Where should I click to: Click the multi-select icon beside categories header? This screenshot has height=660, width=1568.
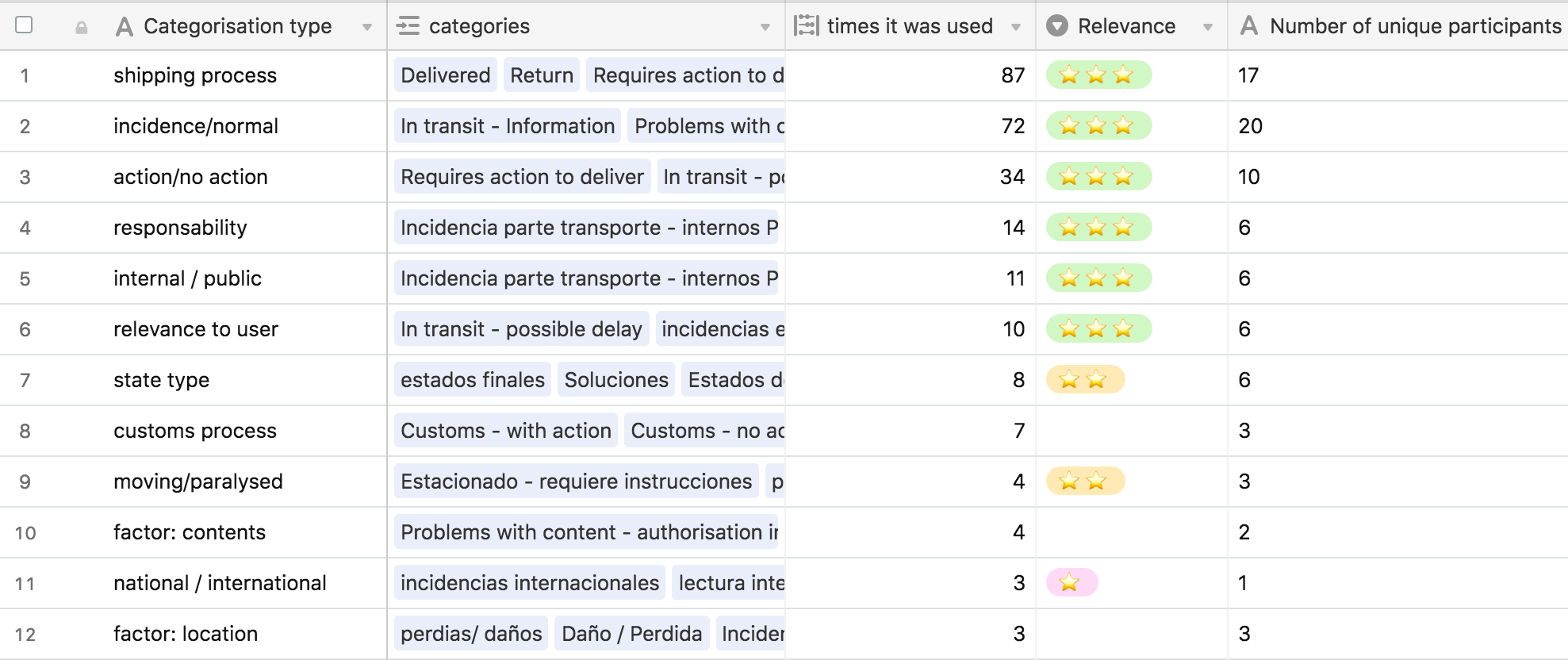pyautogui.click(x=408, y=26)
